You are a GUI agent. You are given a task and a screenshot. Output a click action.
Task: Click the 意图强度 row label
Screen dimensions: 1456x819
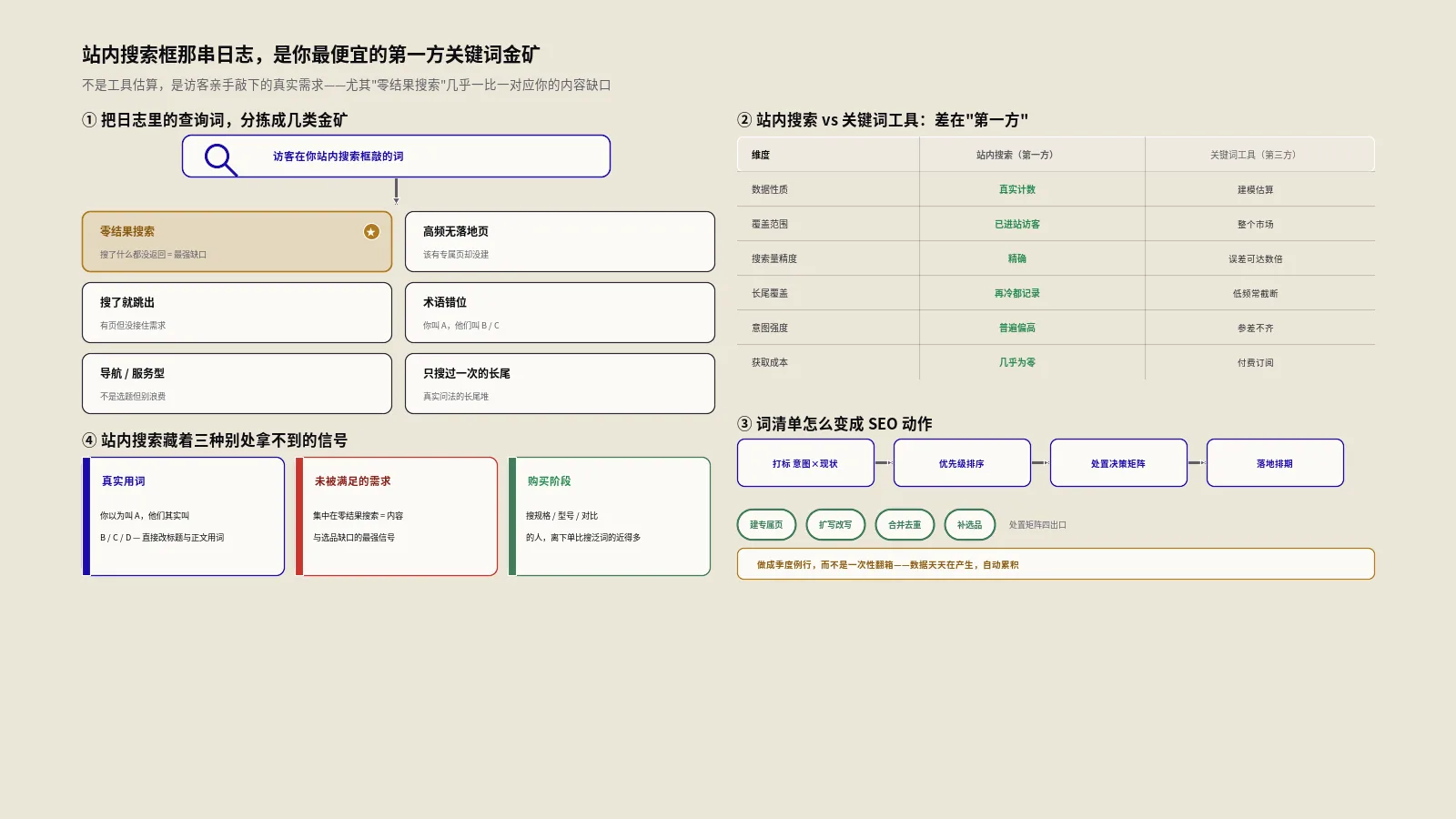point(770,328)
